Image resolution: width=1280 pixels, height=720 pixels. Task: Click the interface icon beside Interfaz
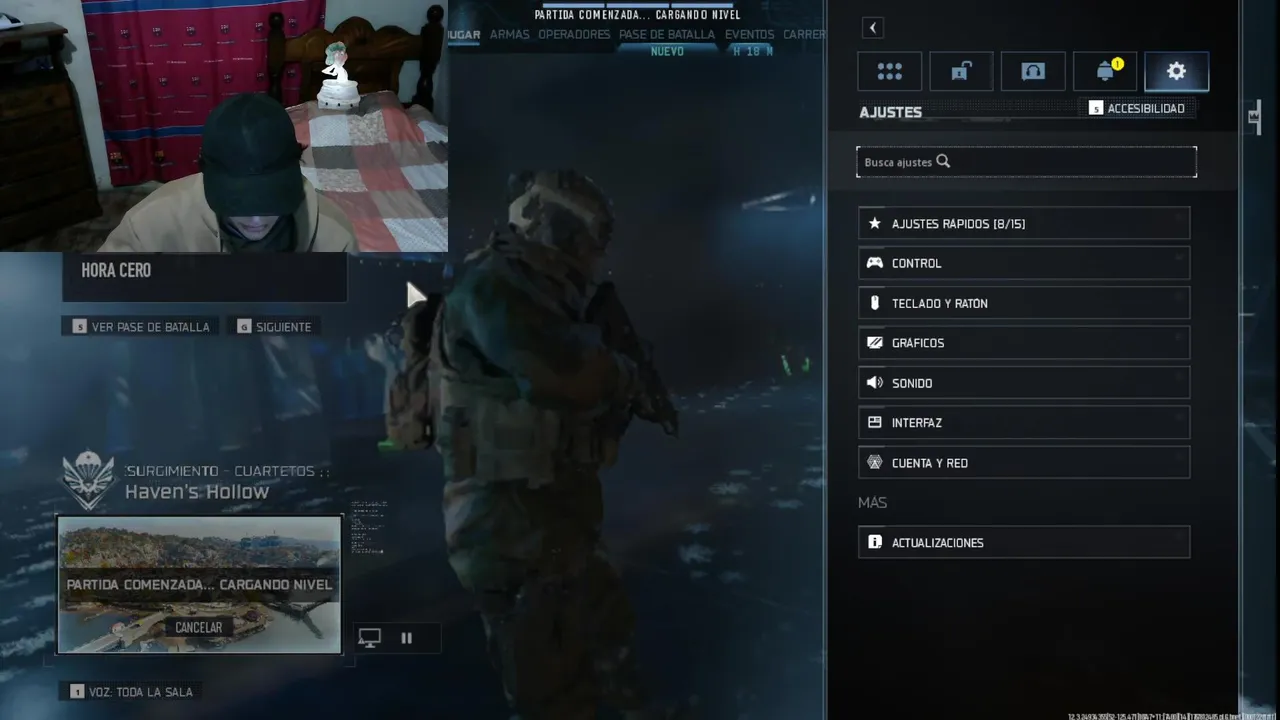pos(875,423)
